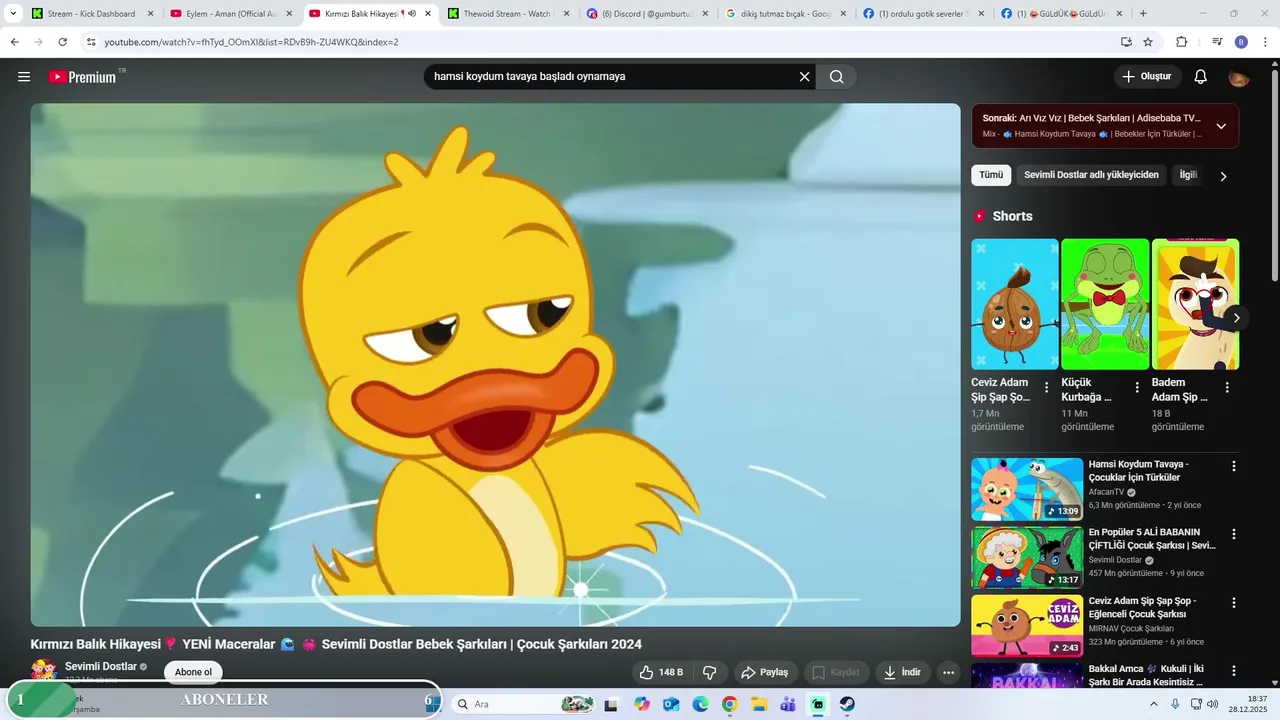Reload the page in Chrome
Image resolution: width=1280 pixels, height=720 pixels.
(x=62, y=42)
